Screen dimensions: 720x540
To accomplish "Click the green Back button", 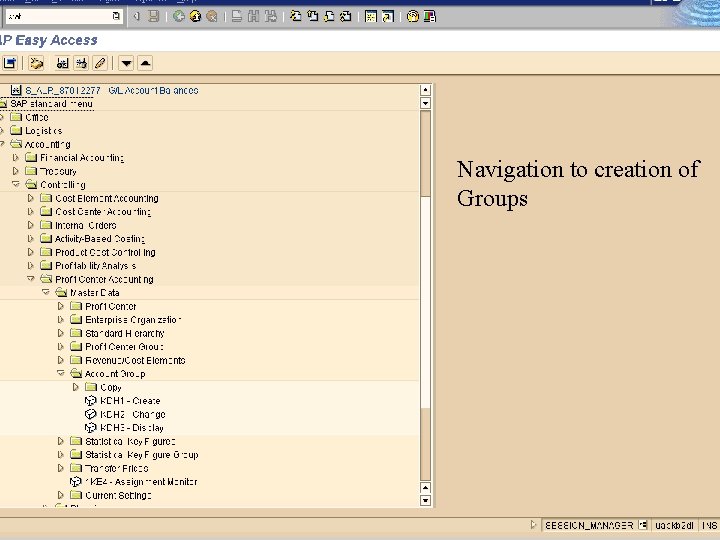I will point(179,17).
